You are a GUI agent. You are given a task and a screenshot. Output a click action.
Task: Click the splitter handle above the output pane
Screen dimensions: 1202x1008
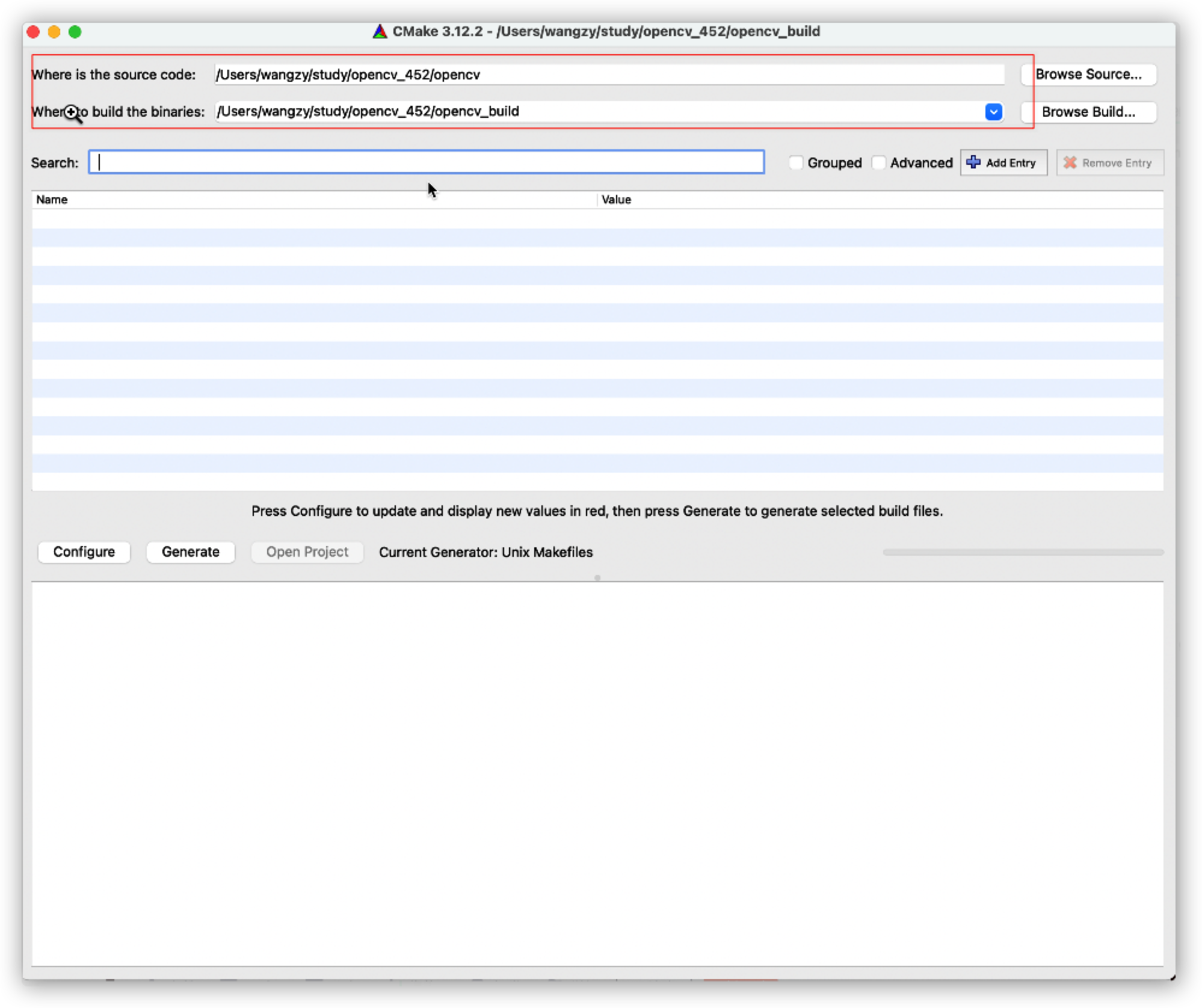(x=597, y=578)
